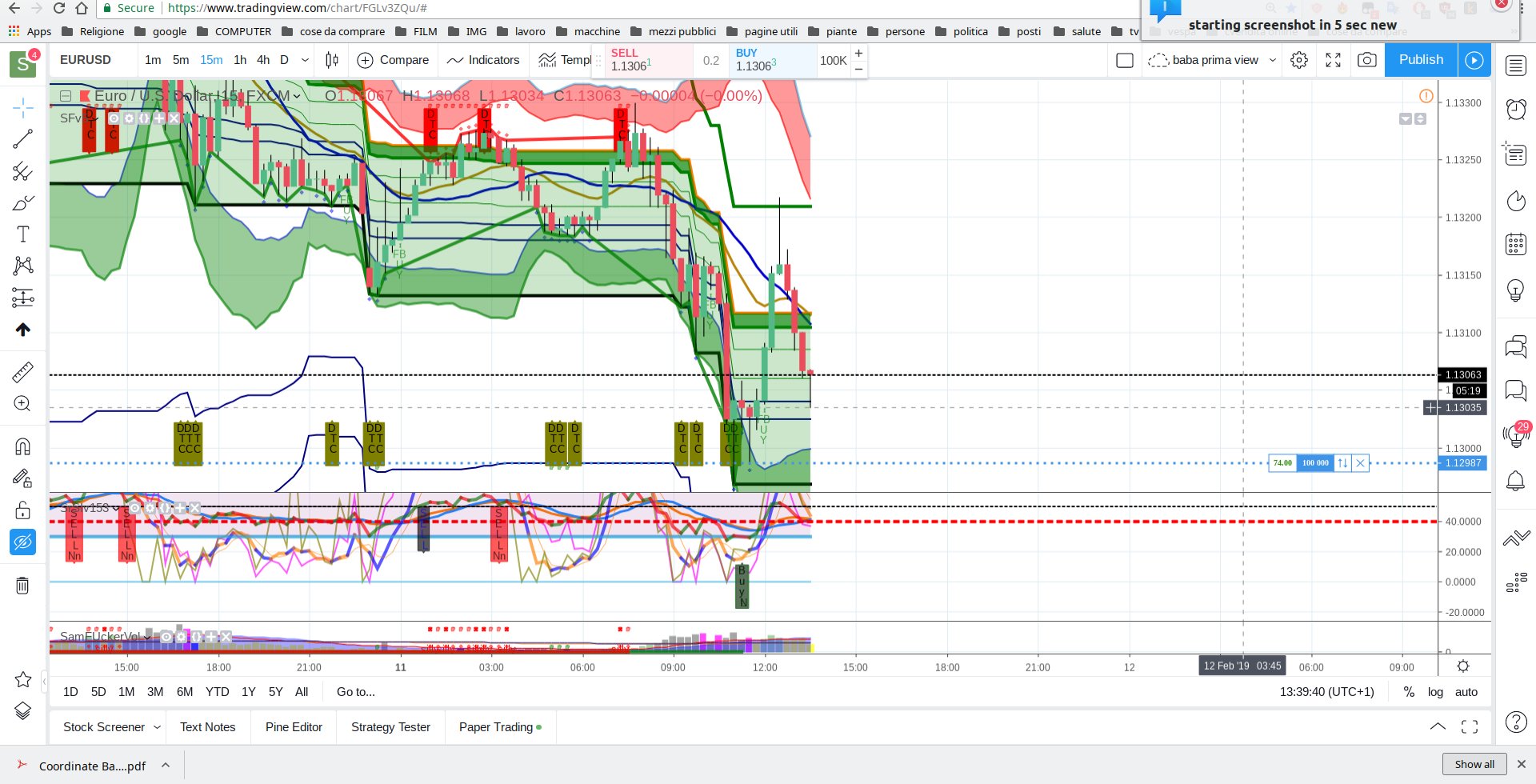
Task: Switch to 1h timeframe
Action: pos(240,60)
